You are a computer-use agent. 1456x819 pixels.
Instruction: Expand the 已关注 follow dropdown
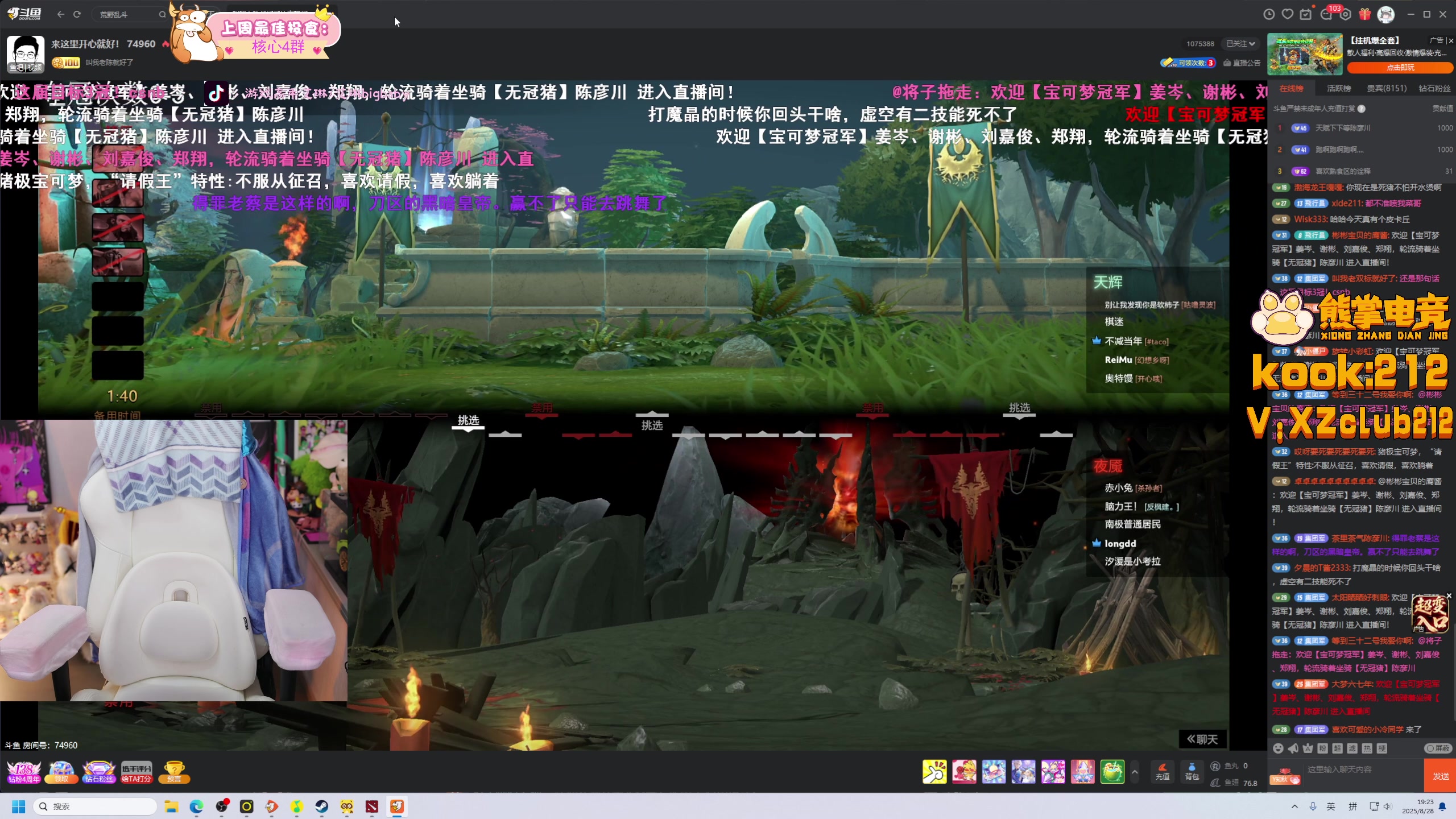click(x=1240, y=44)
